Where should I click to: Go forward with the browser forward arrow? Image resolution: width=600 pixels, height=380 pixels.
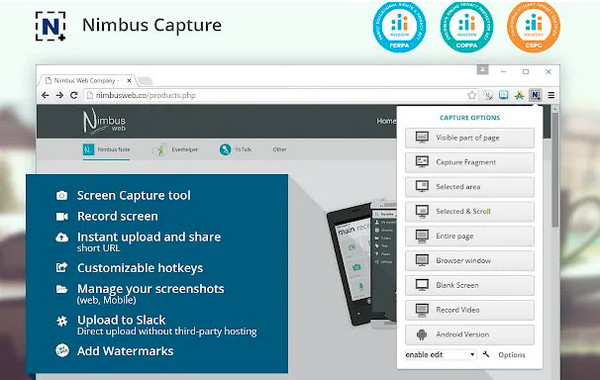click(60, 95)
